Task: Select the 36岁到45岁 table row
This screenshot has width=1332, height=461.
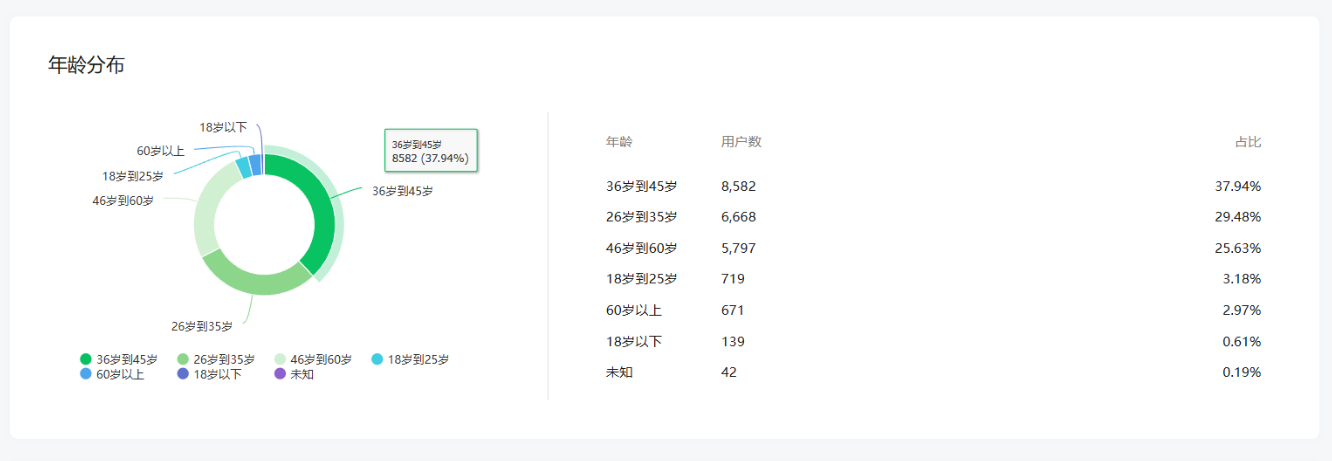Action: coord(641,186)
